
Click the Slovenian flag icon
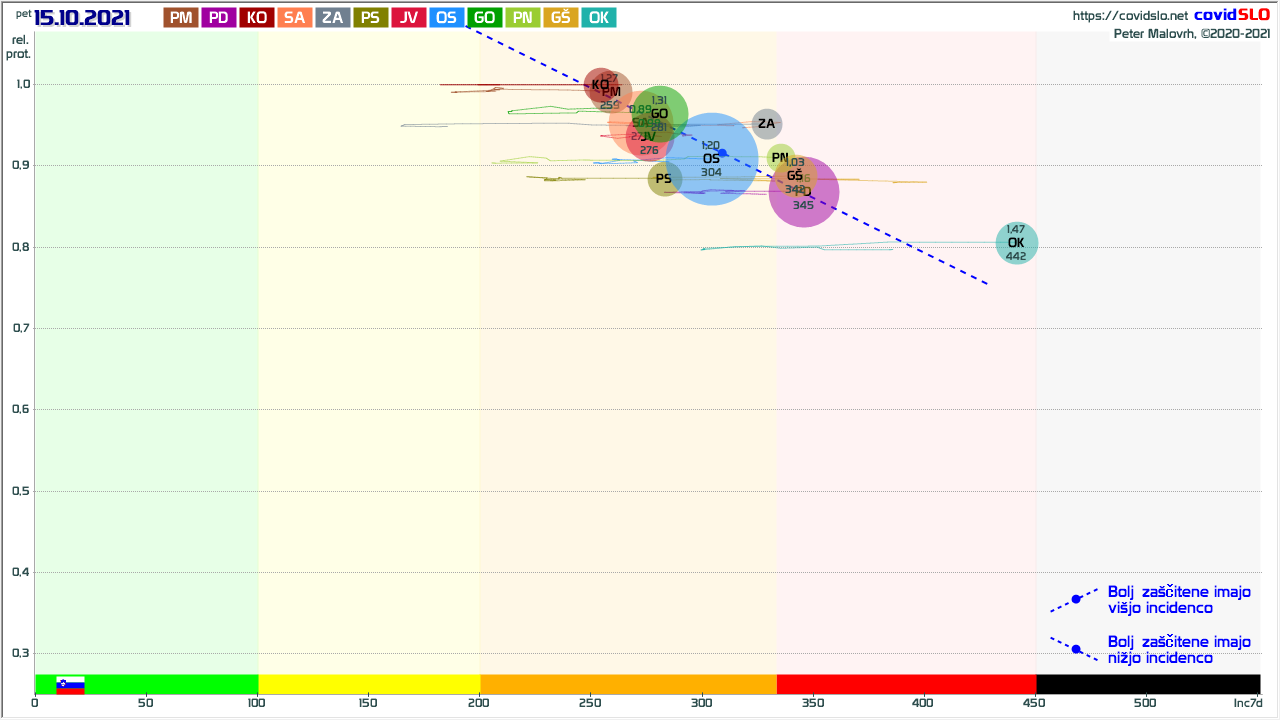coord(70,685)
